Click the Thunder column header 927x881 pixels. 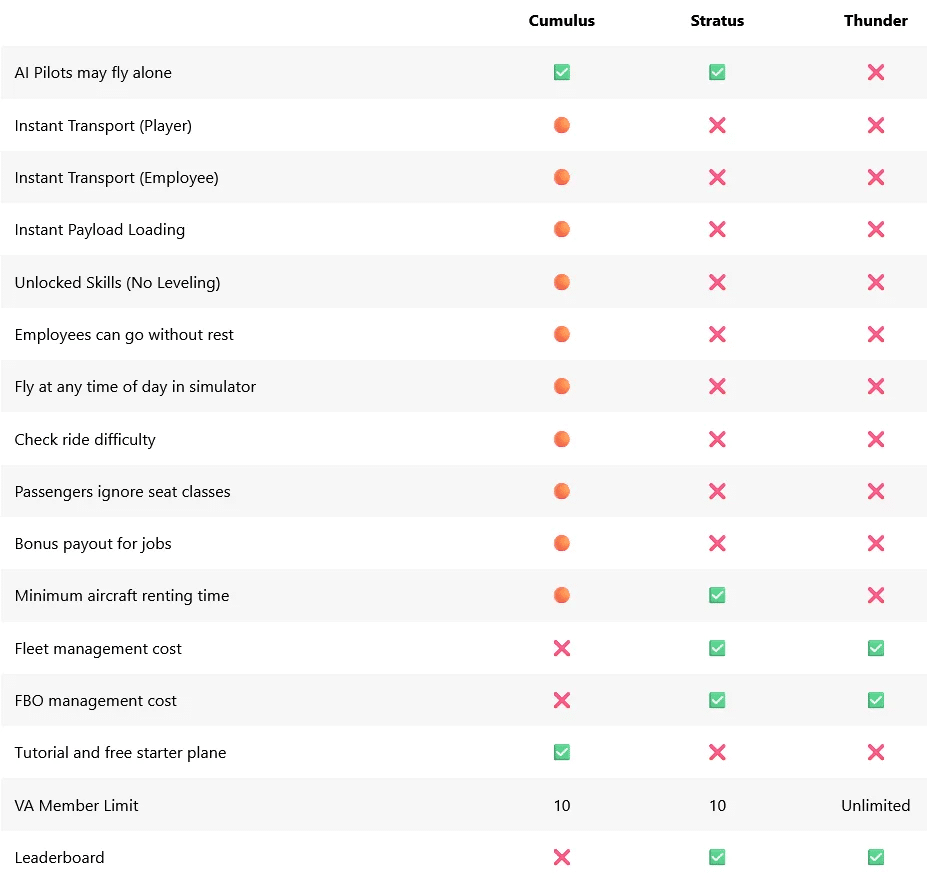click(875, 21)
